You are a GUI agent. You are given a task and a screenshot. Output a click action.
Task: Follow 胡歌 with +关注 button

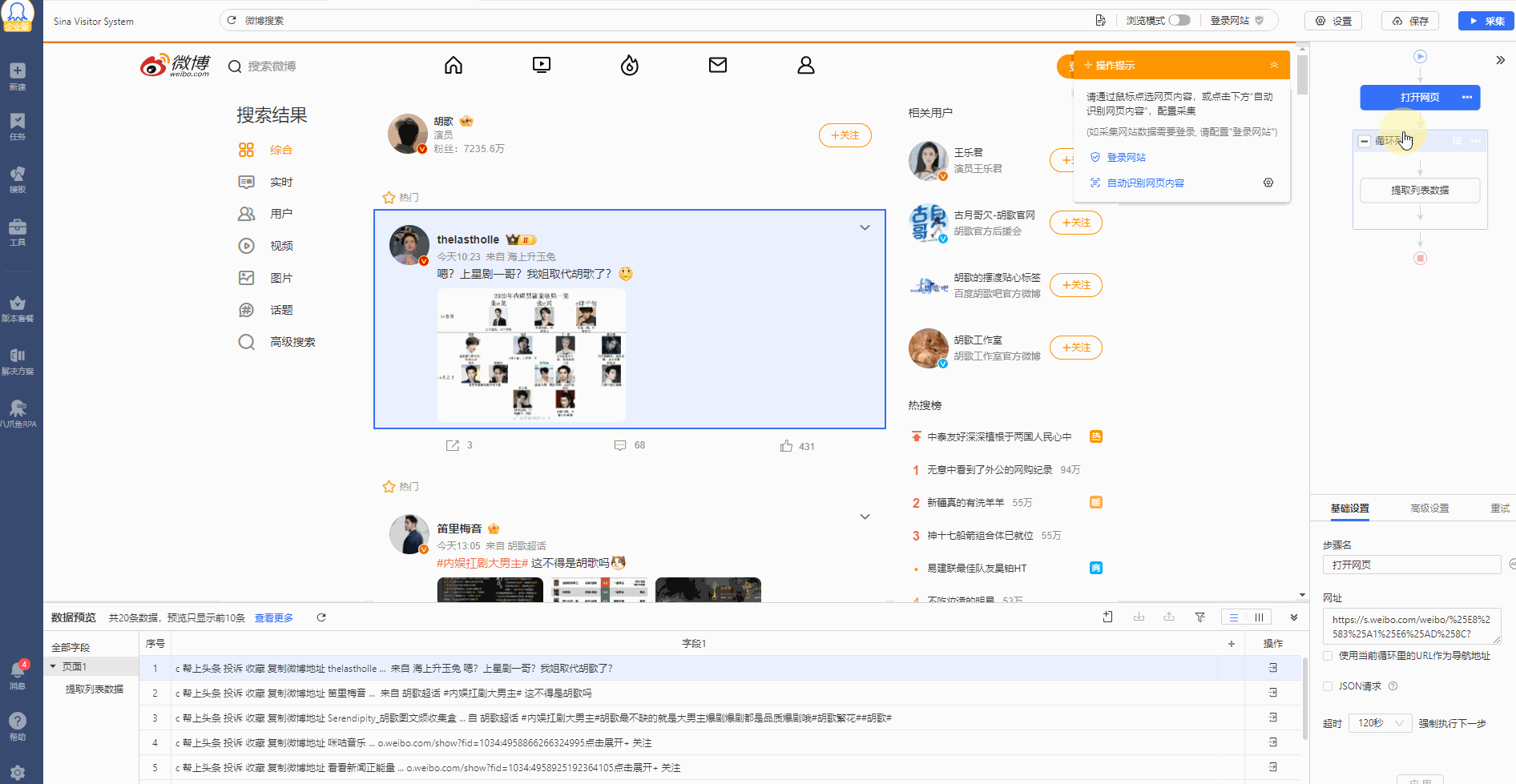click(845, 135)
